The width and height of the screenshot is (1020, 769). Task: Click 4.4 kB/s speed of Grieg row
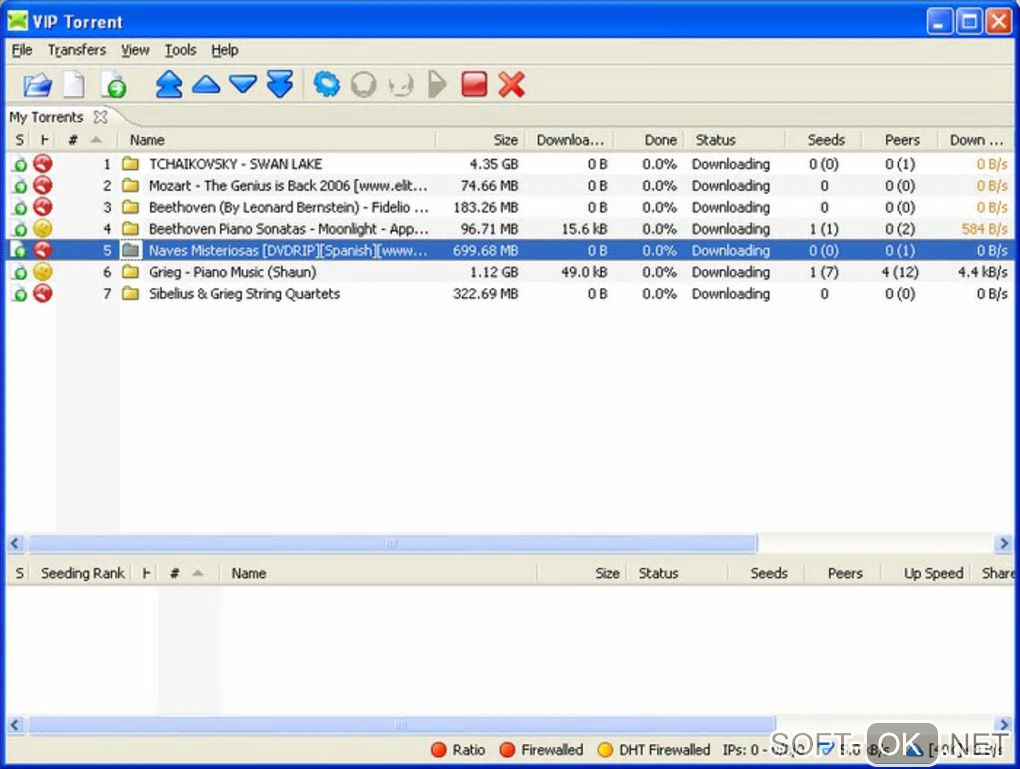(982, 272)
